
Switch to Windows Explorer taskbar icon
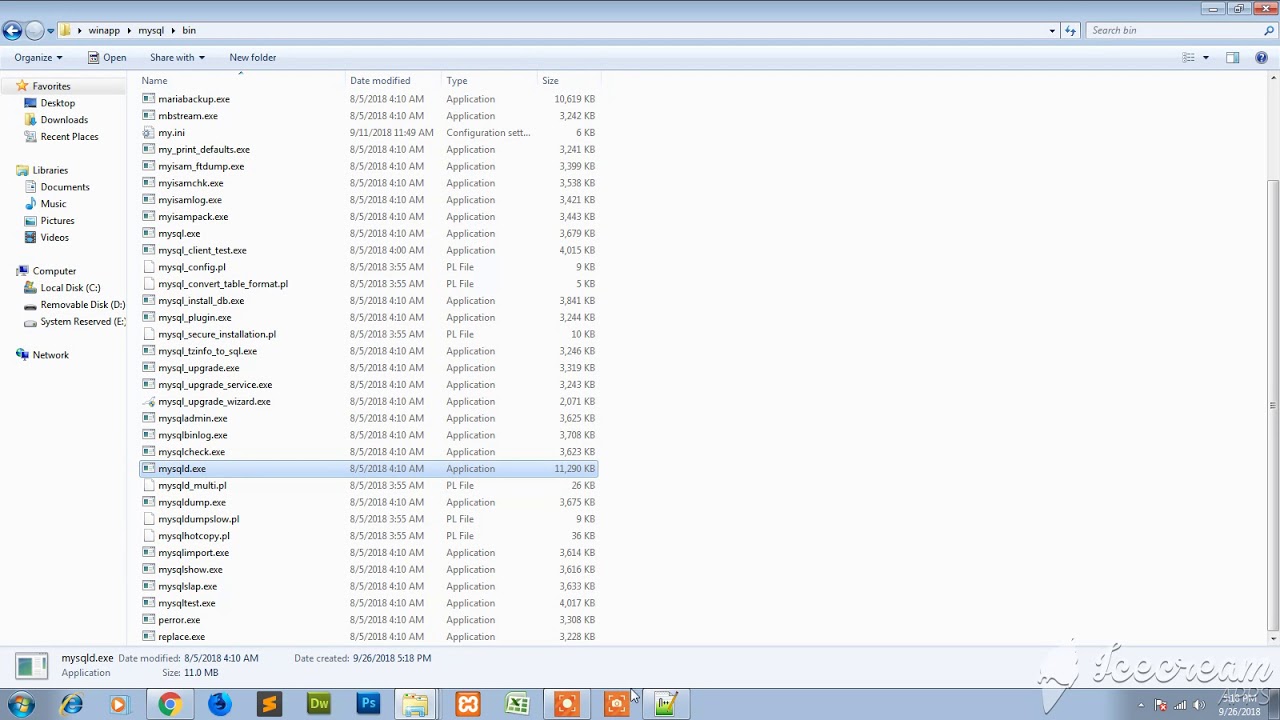tap(416, 705)
